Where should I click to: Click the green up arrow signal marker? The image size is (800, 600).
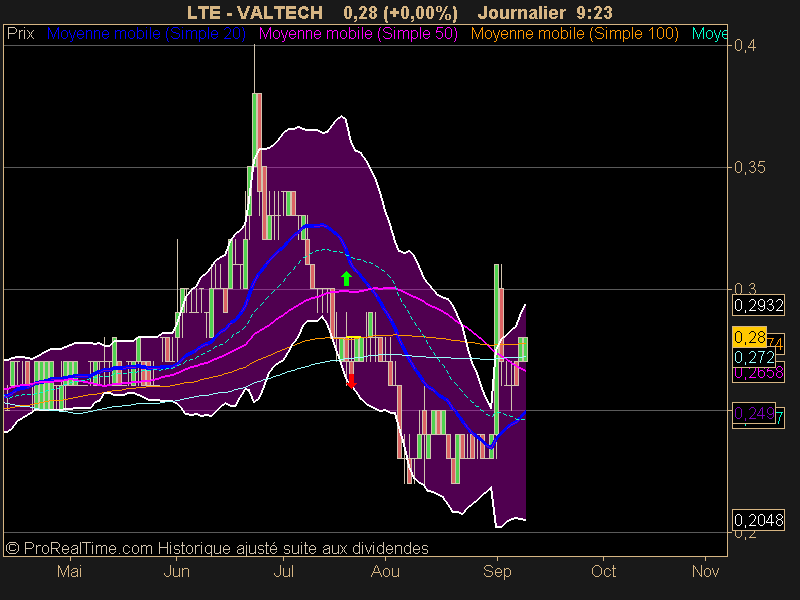pos(346,279)
